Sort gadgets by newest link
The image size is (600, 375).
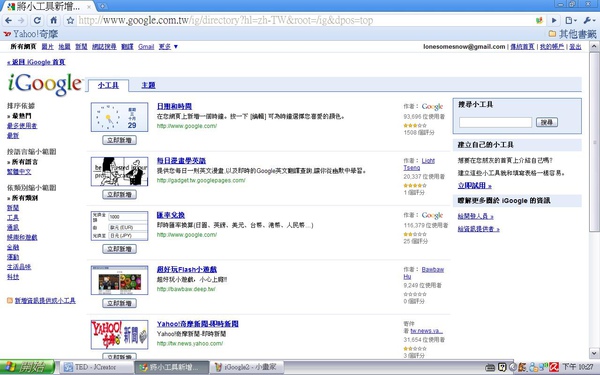click(13, 135)
